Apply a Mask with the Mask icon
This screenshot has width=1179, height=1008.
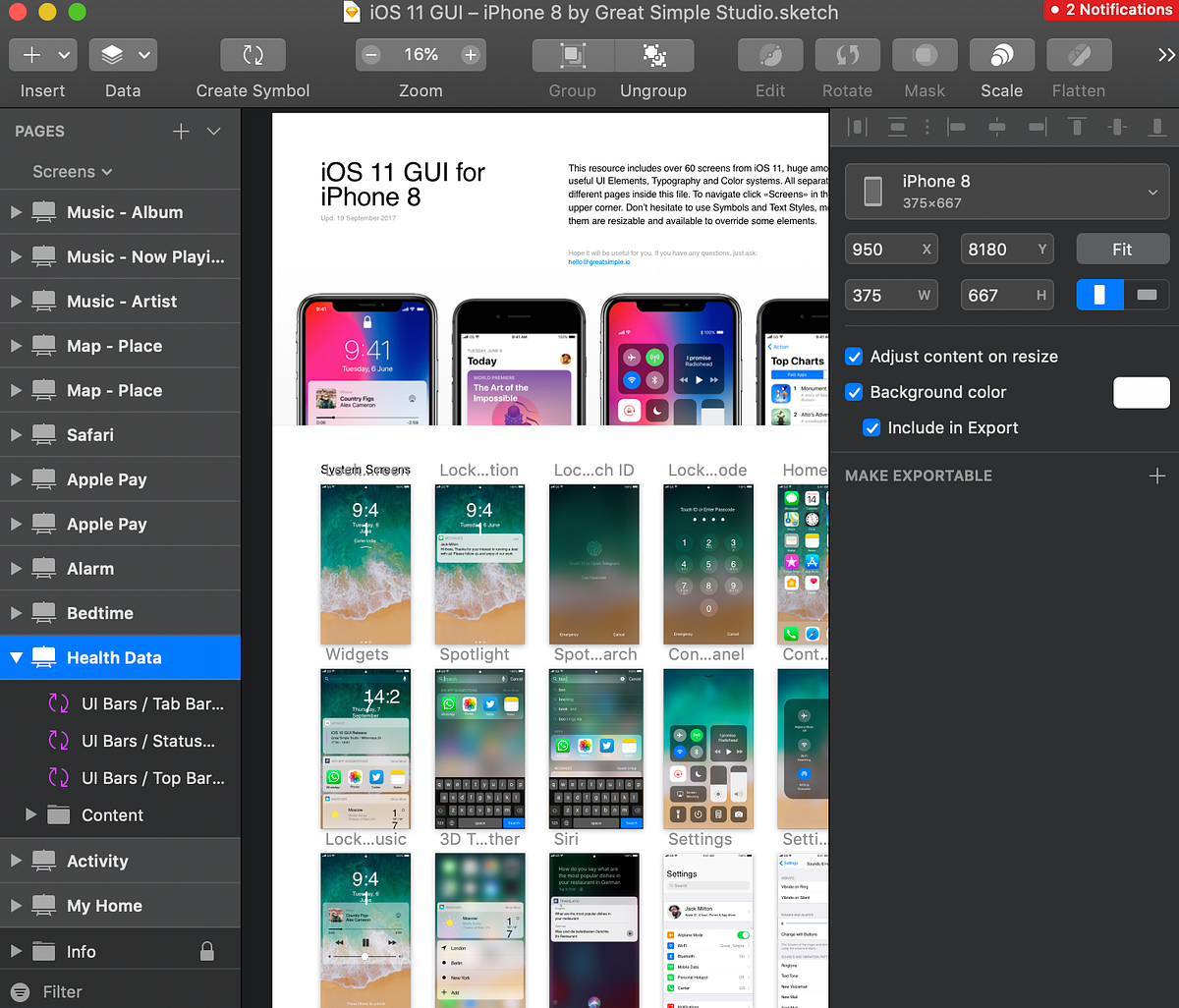click(924, 55)
